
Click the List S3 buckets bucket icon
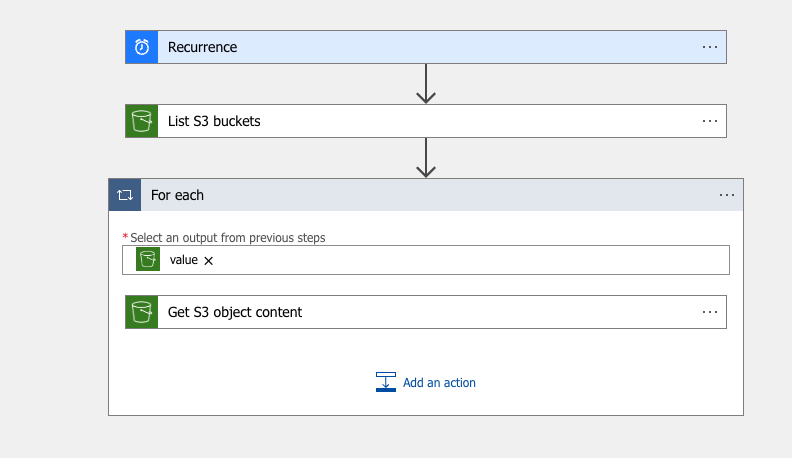(142, 121)
